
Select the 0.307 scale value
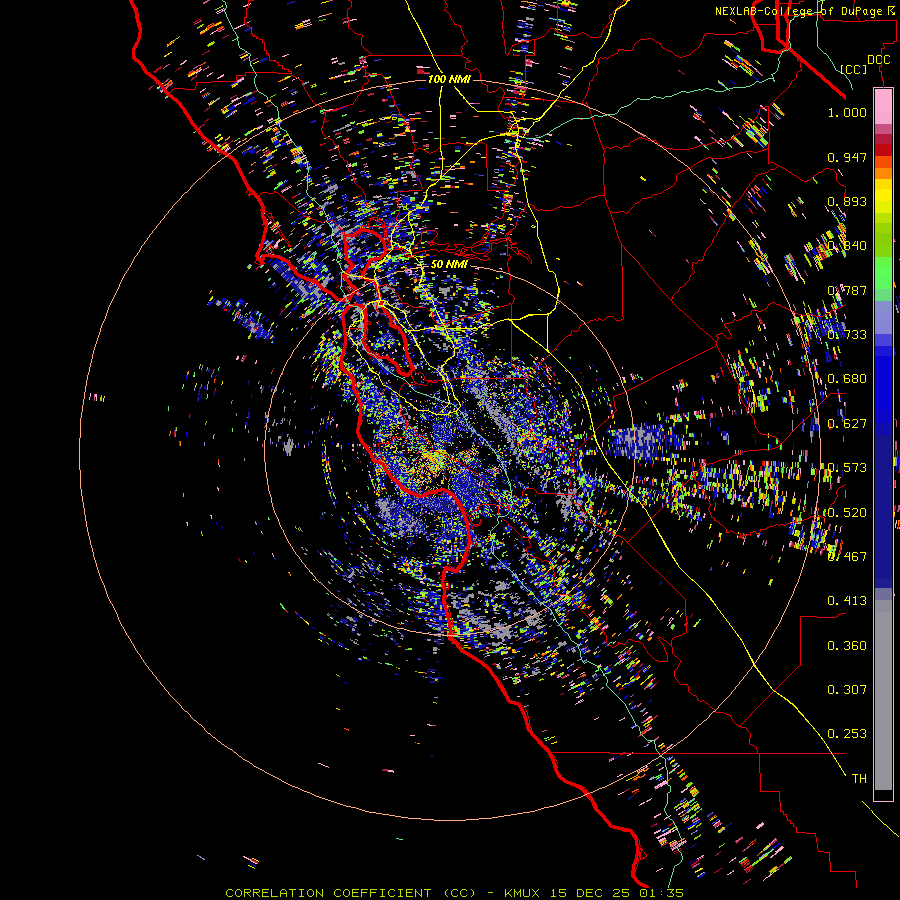[847, 690]
